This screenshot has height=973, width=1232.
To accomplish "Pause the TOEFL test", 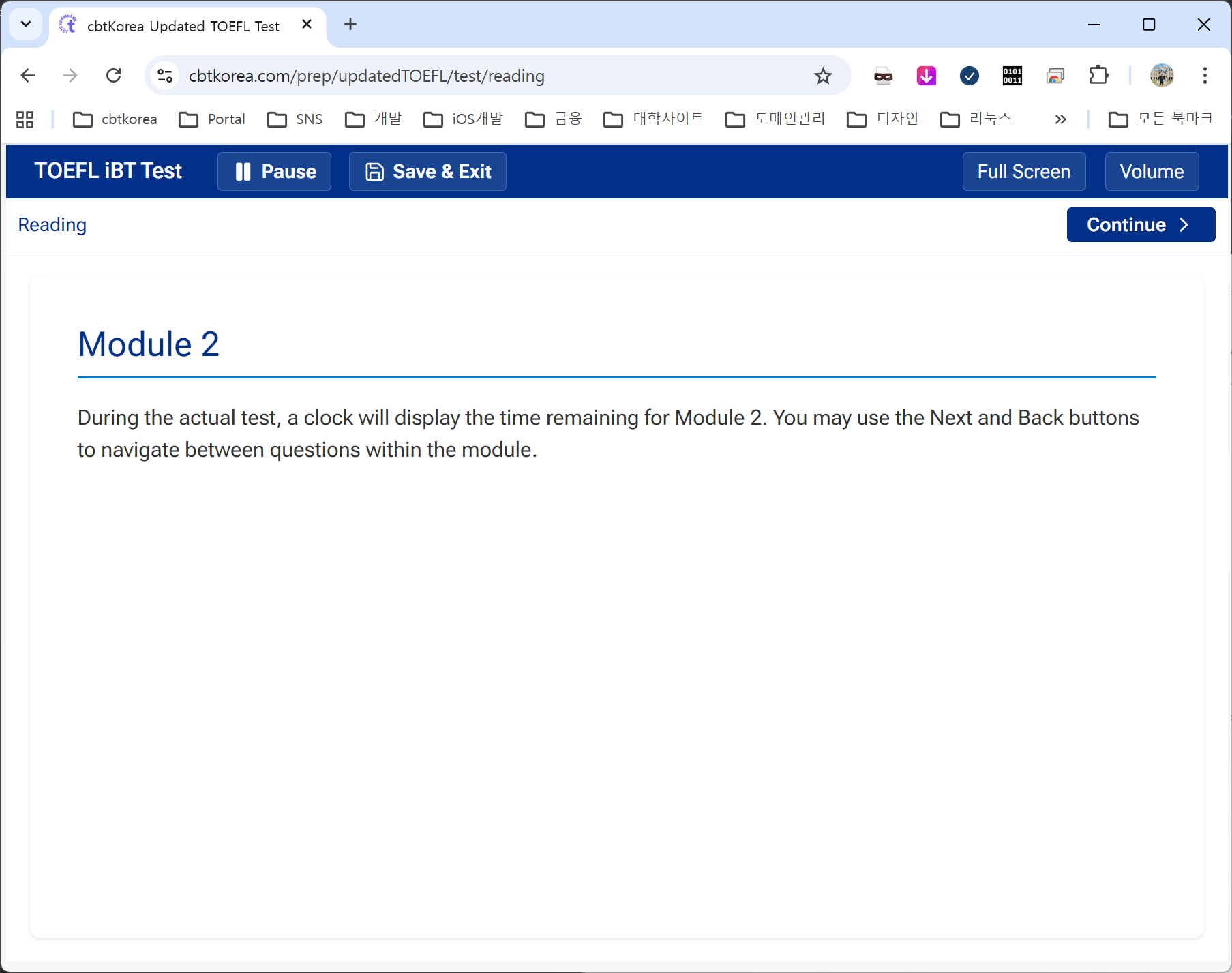I will pos(274,171).
